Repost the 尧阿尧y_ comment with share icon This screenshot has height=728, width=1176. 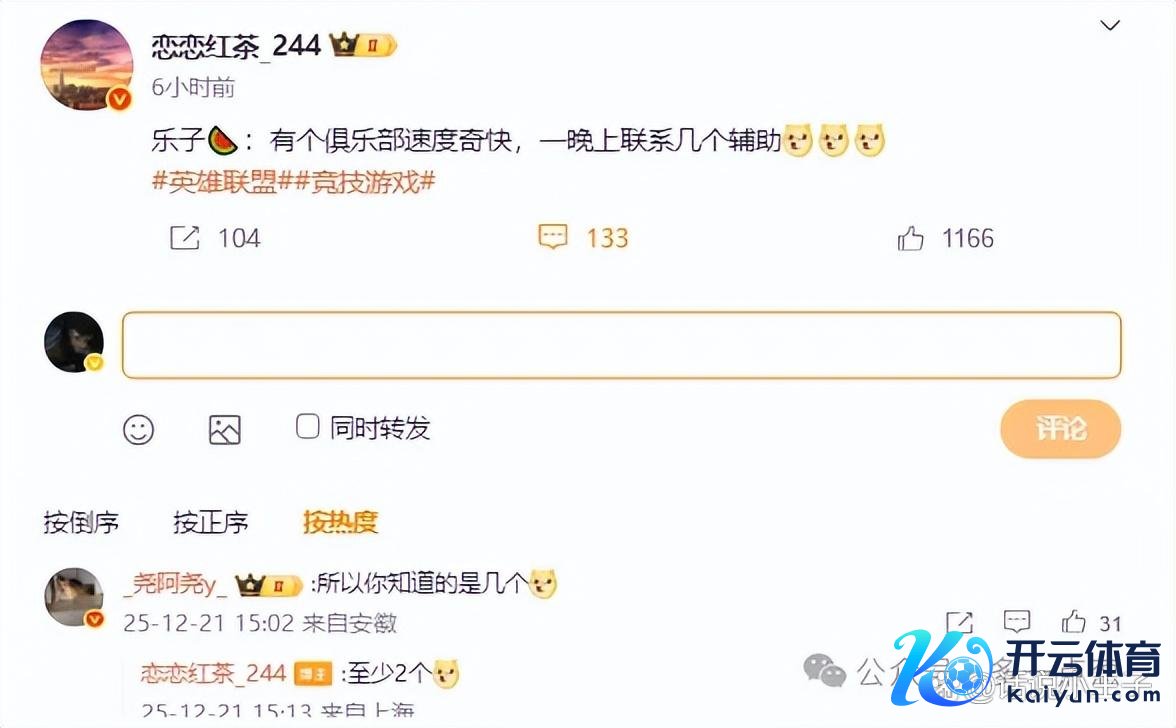(x=959, y=622)
